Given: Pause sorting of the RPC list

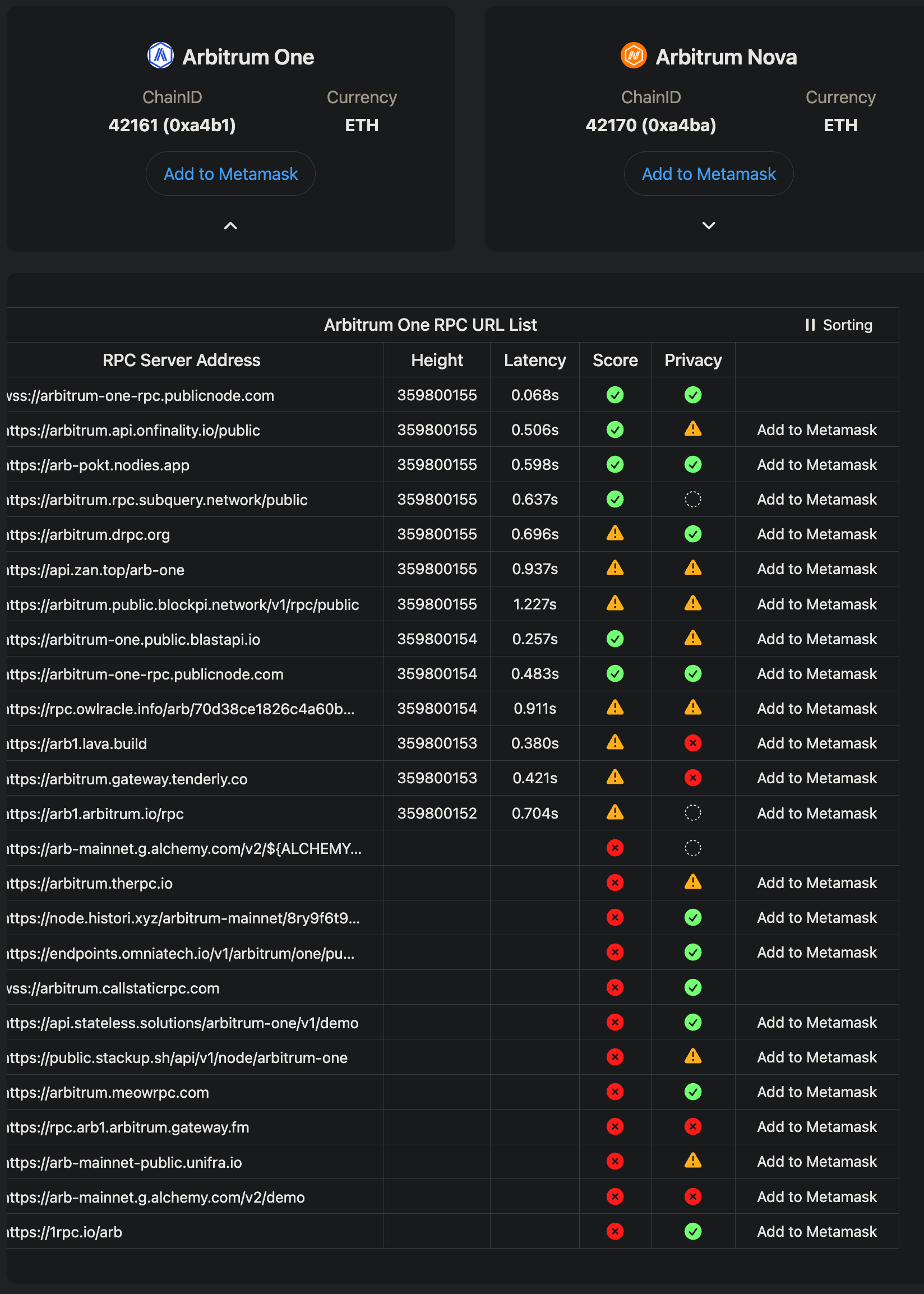Looking at the screenshot, I should pos(839,325).
